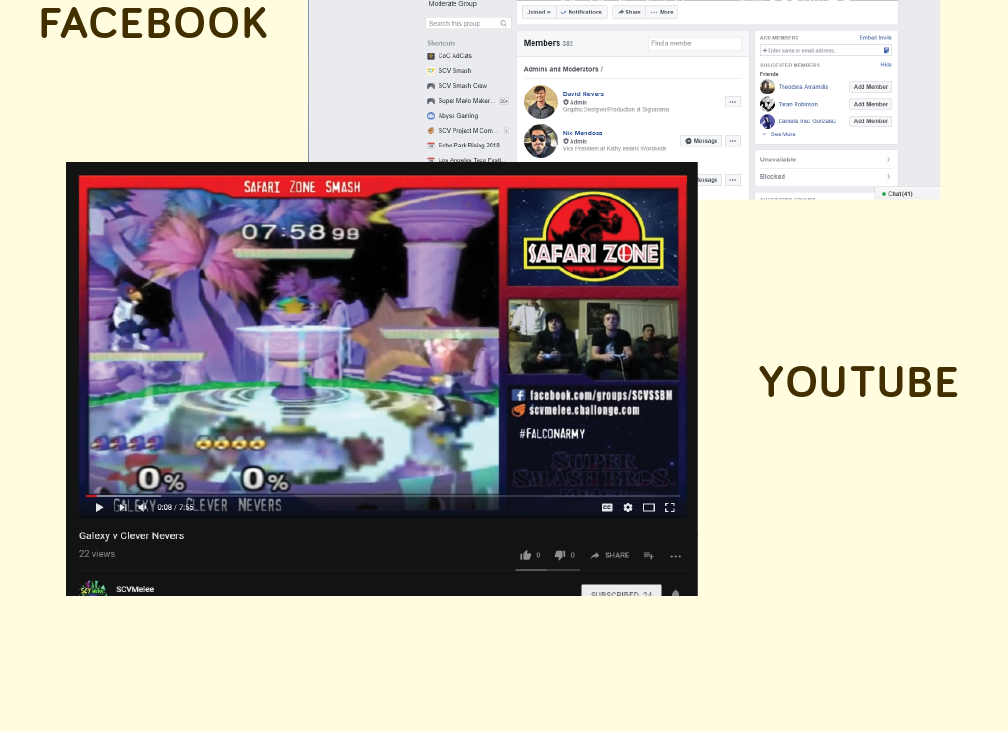Open the SCVMelee channel name link
1008x732 pixels.
135,589
